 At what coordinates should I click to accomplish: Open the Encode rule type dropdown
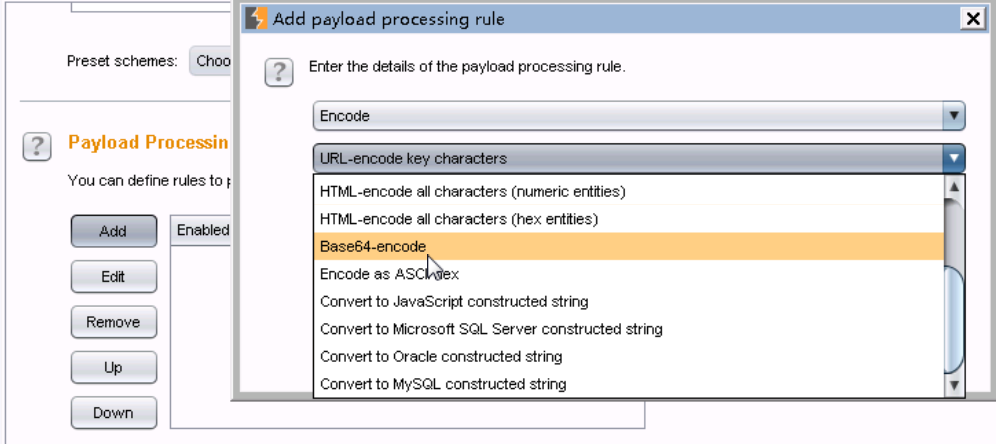pyautogui.click(x=954, y=116)
